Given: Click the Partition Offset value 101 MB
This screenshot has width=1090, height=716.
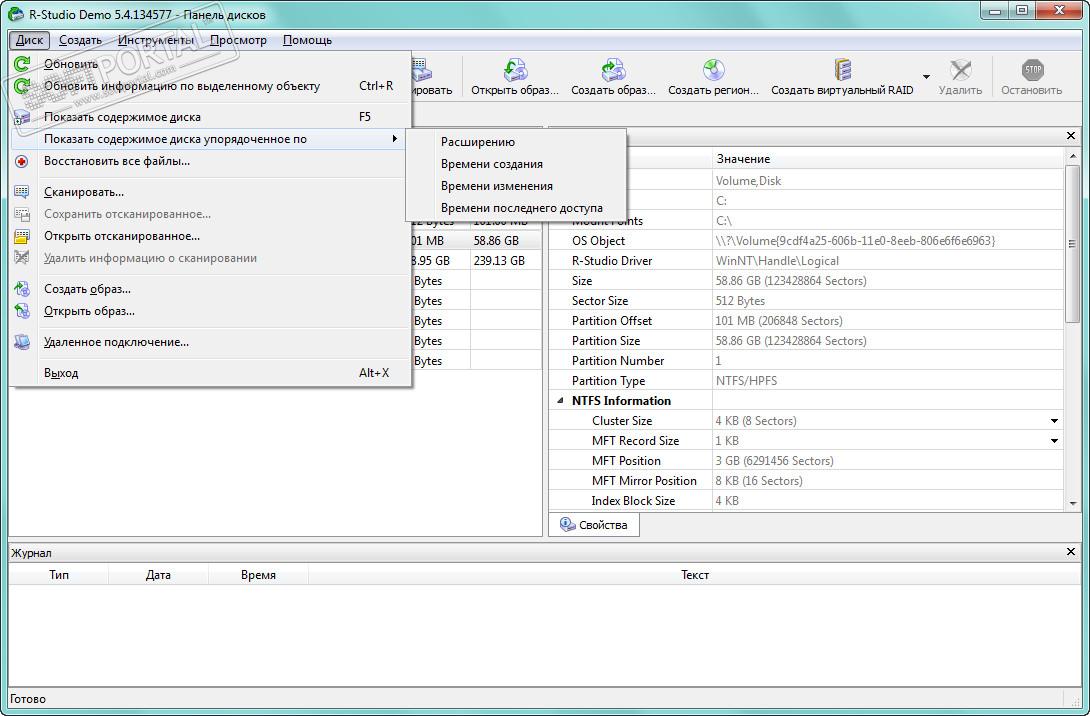Looking at the screenshot, I should (779, 321).
